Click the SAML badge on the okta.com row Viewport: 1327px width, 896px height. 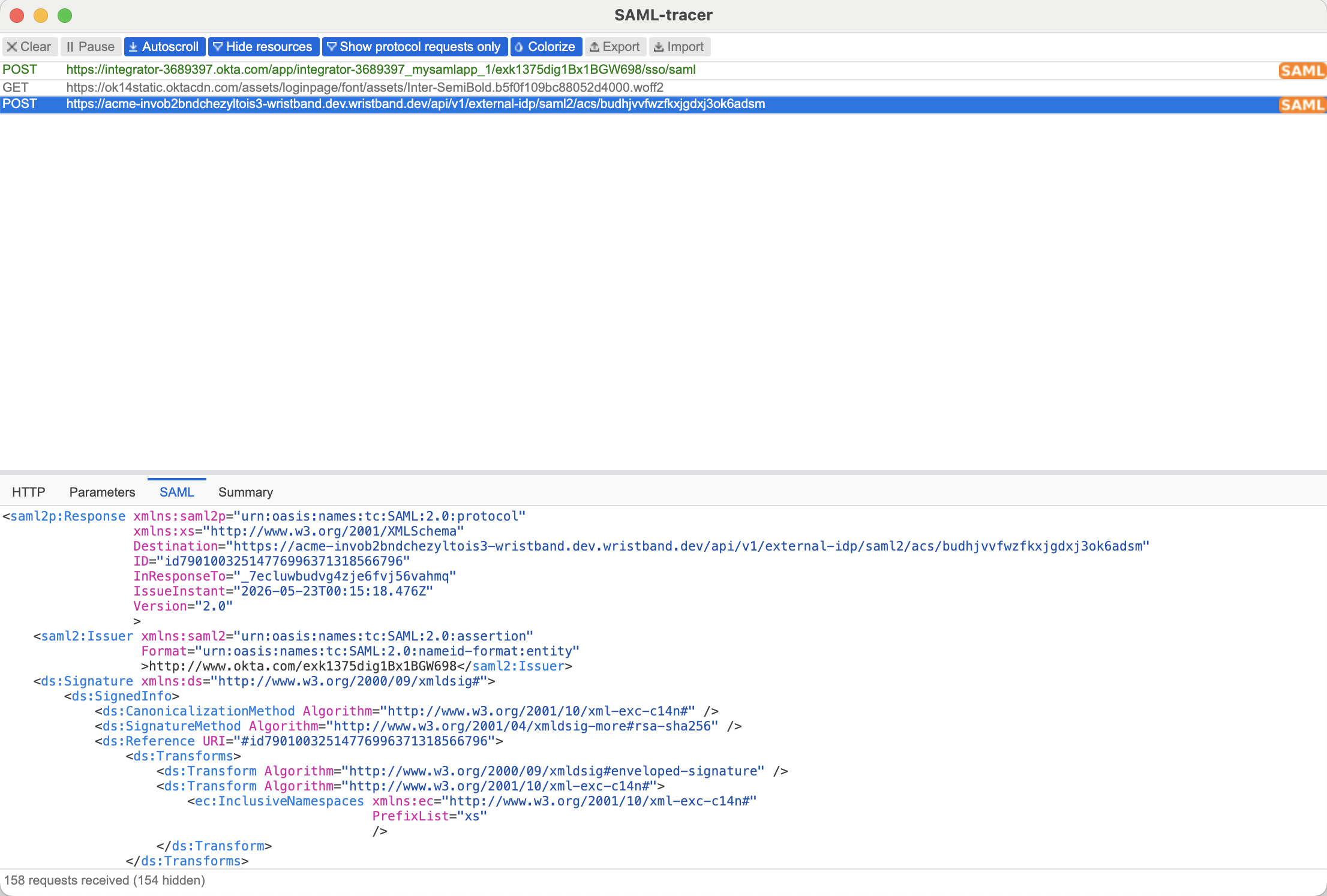[1301, 71]
